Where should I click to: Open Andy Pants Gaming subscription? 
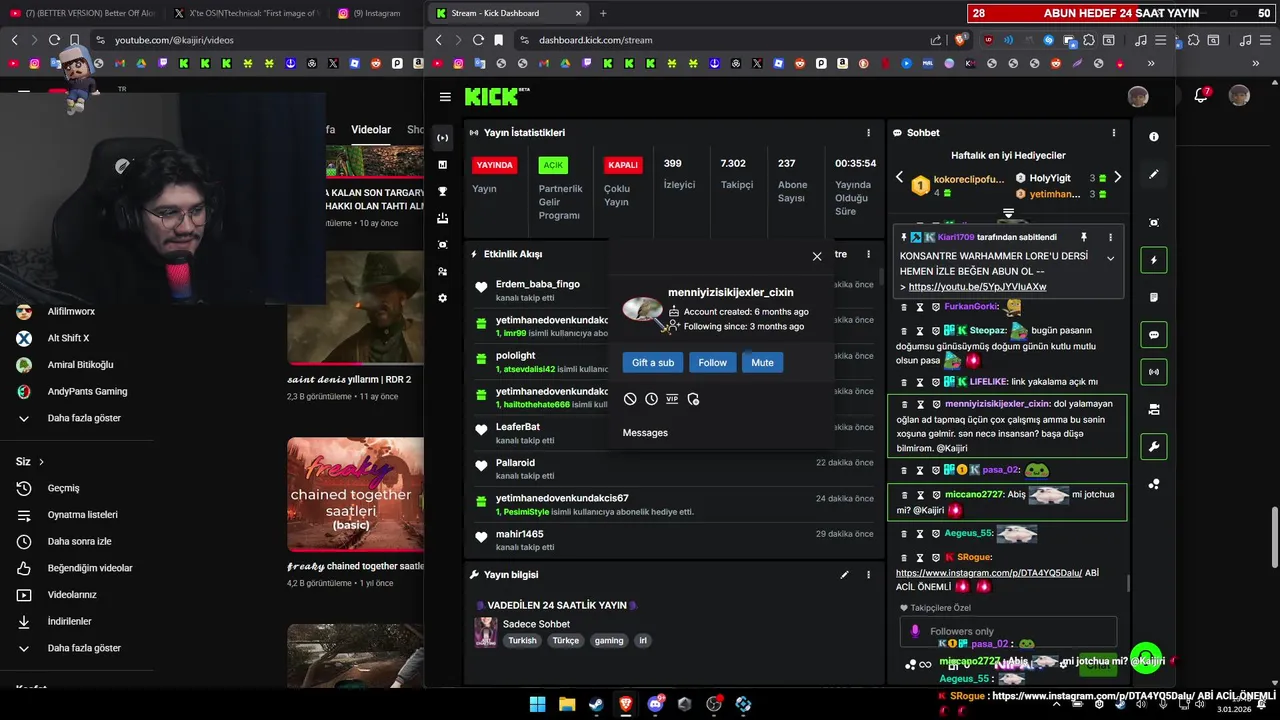pos(87,391)
